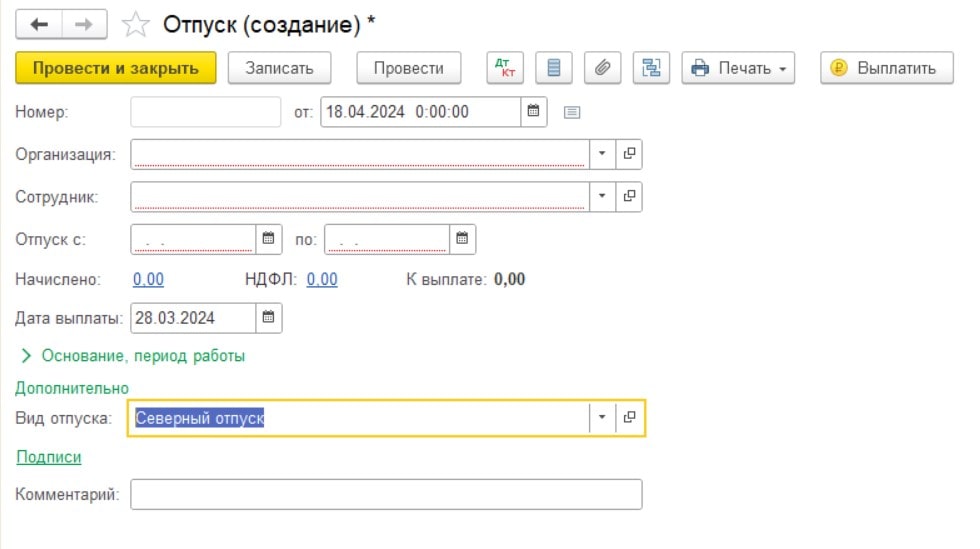Click the back navigation arrow
980x549 pixels.
coord(39,24)
